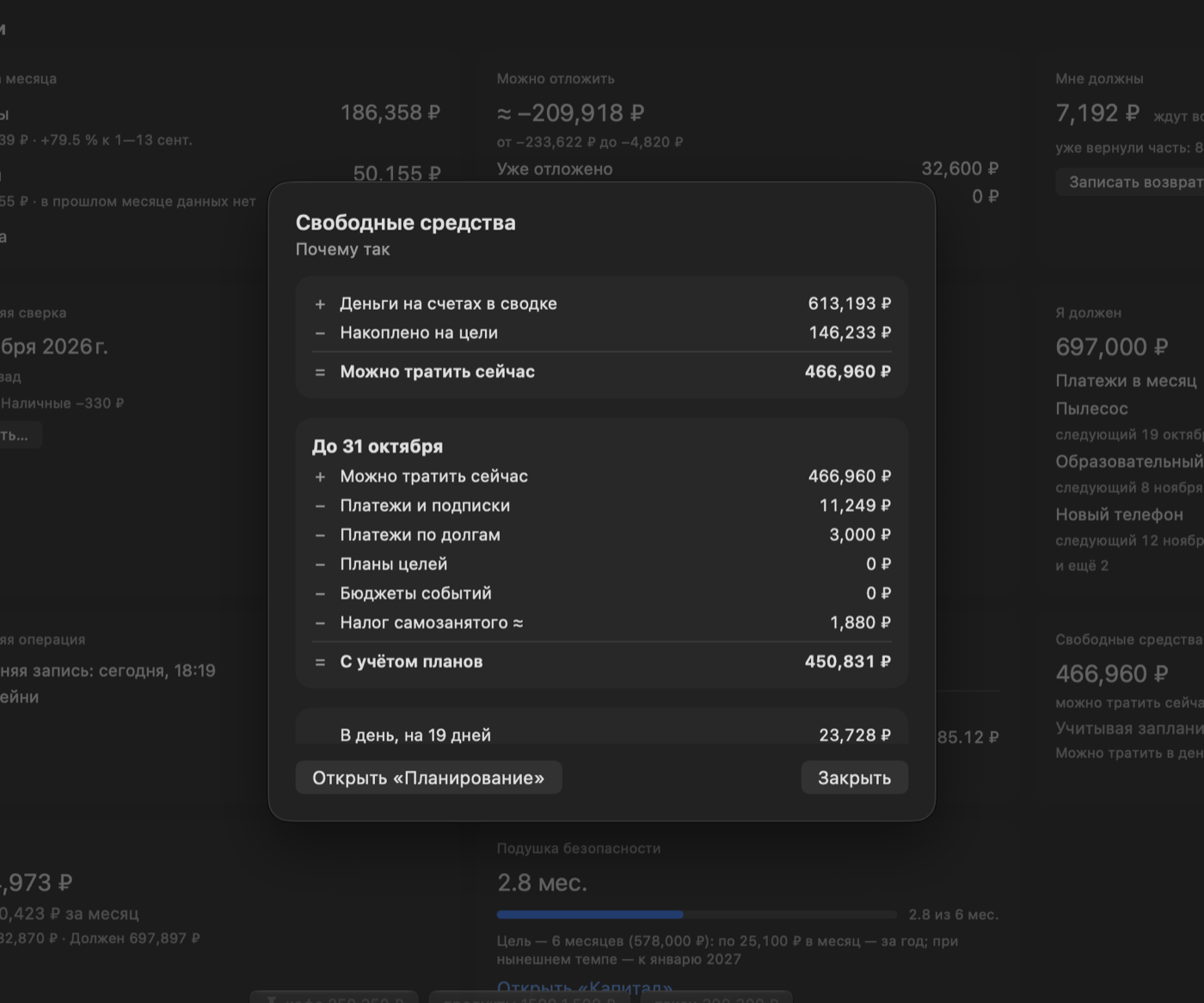Select the Платежи по долгам row label
Viewport: 1204px width, 1003px height.
tap(420, 535)
